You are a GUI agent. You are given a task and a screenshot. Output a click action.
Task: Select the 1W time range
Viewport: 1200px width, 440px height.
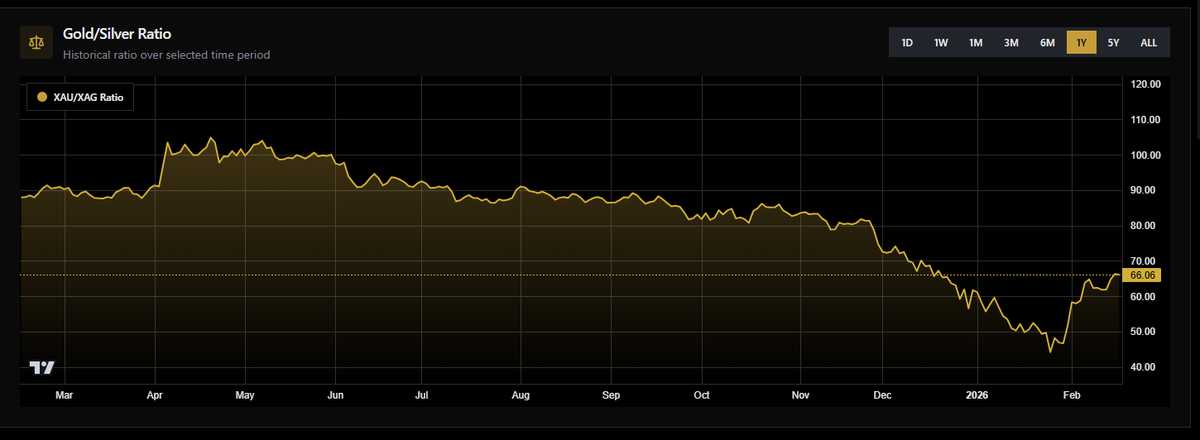941,42
